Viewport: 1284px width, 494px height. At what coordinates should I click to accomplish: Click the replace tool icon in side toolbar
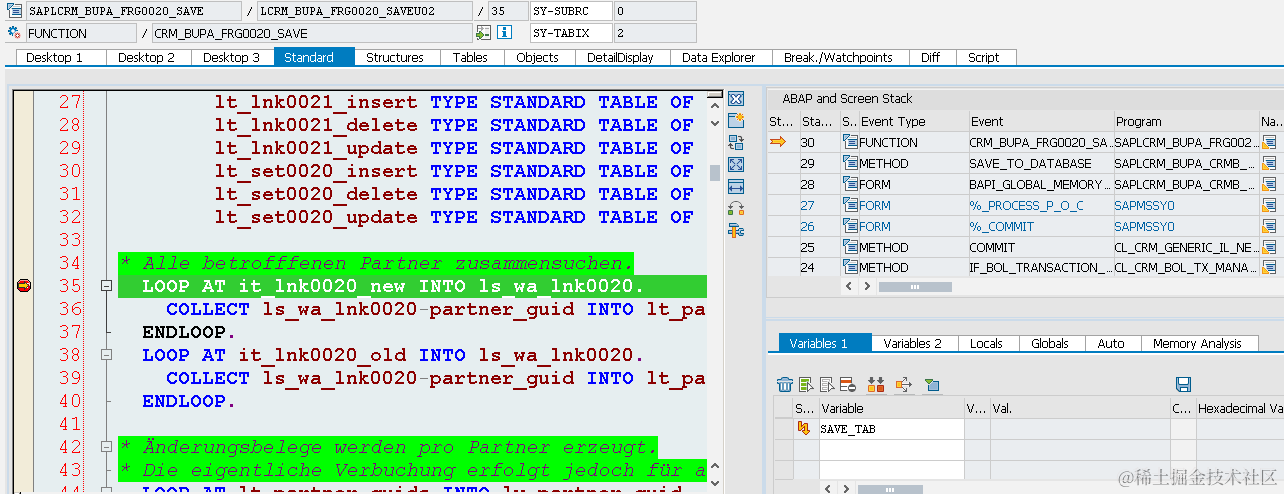tap(736, 143)
